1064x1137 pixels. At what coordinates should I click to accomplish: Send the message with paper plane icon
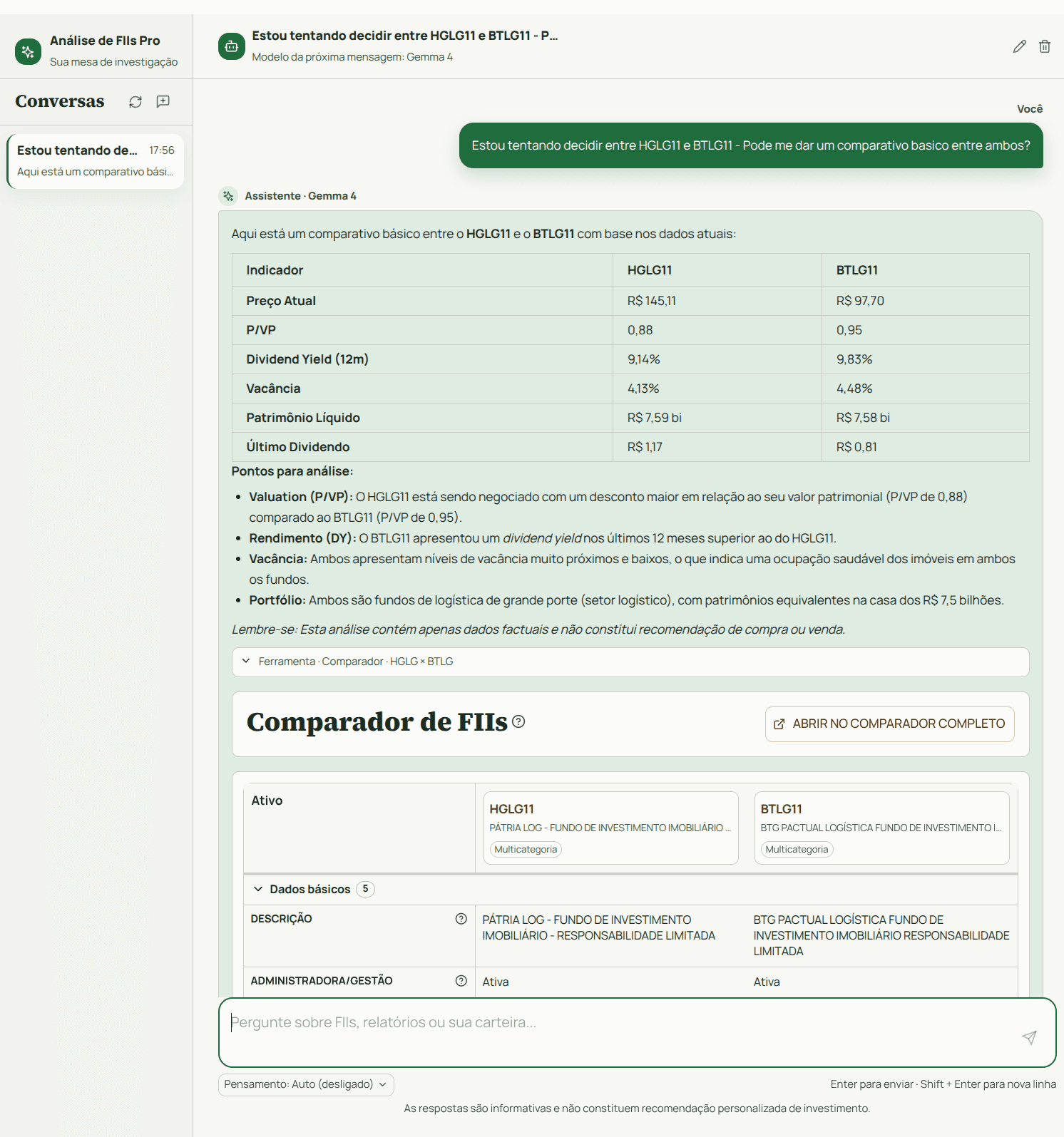(x=1029, y=1037)
